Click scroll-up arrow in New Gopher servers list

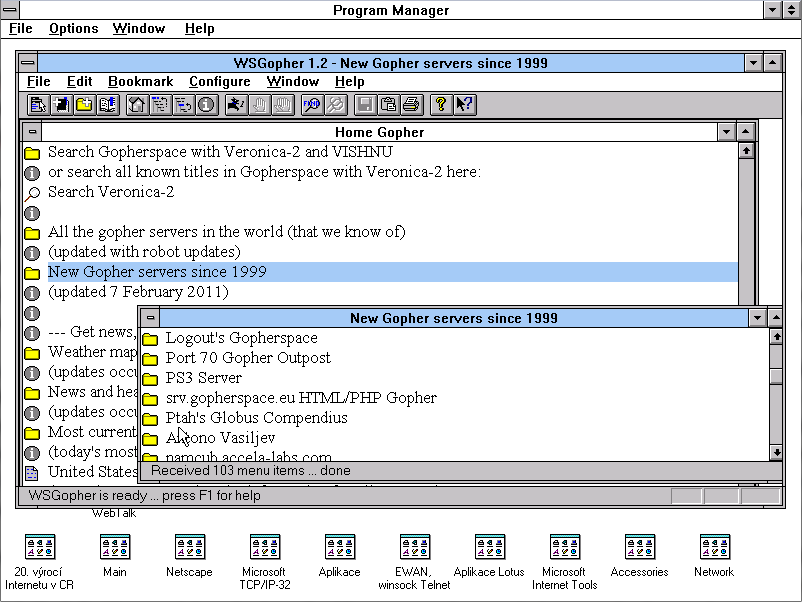(x=776, y=336)
